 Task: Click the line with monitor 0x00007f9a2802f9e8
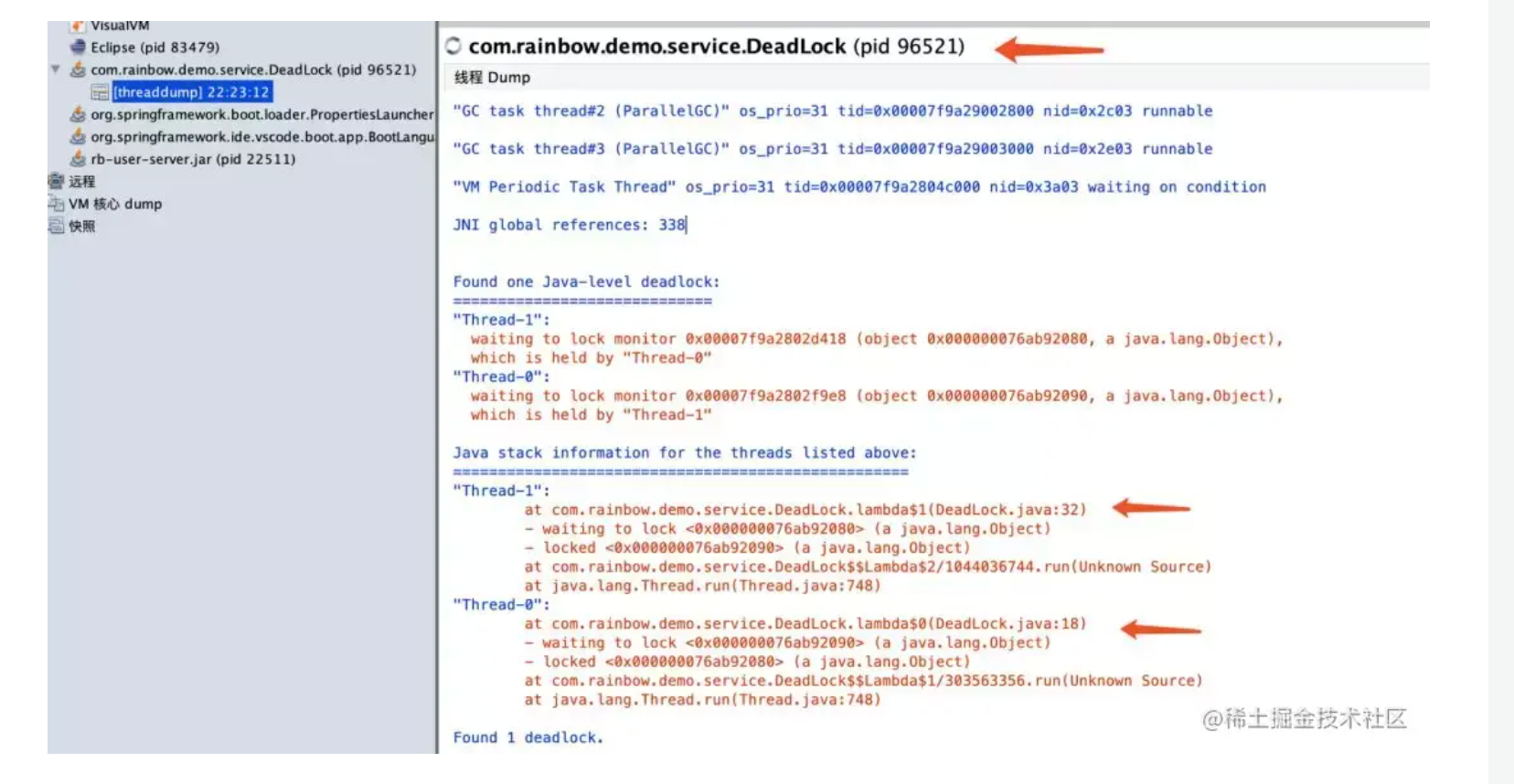pyautogui.click(x=877, y=396)
